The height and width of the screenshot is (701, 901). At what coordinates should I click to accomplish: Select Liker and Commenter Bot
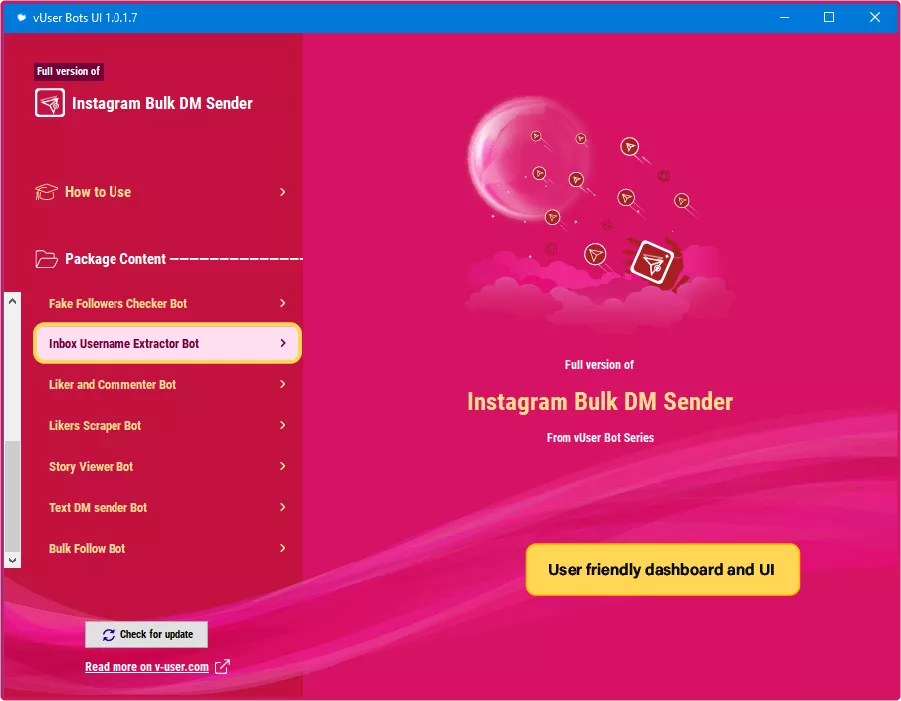pyautogui.click(x=167, y=384)
